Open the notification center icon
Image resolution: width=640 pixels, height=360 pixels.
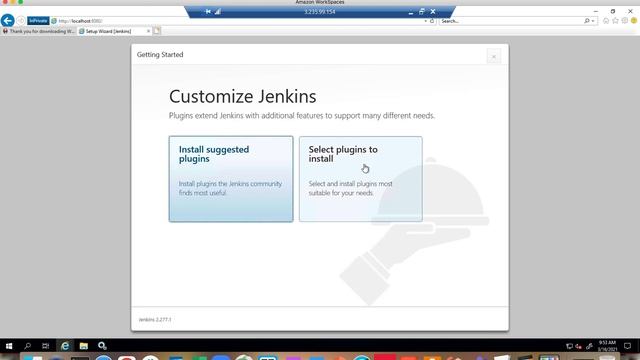pyautogui.click(x=627, y=346)
